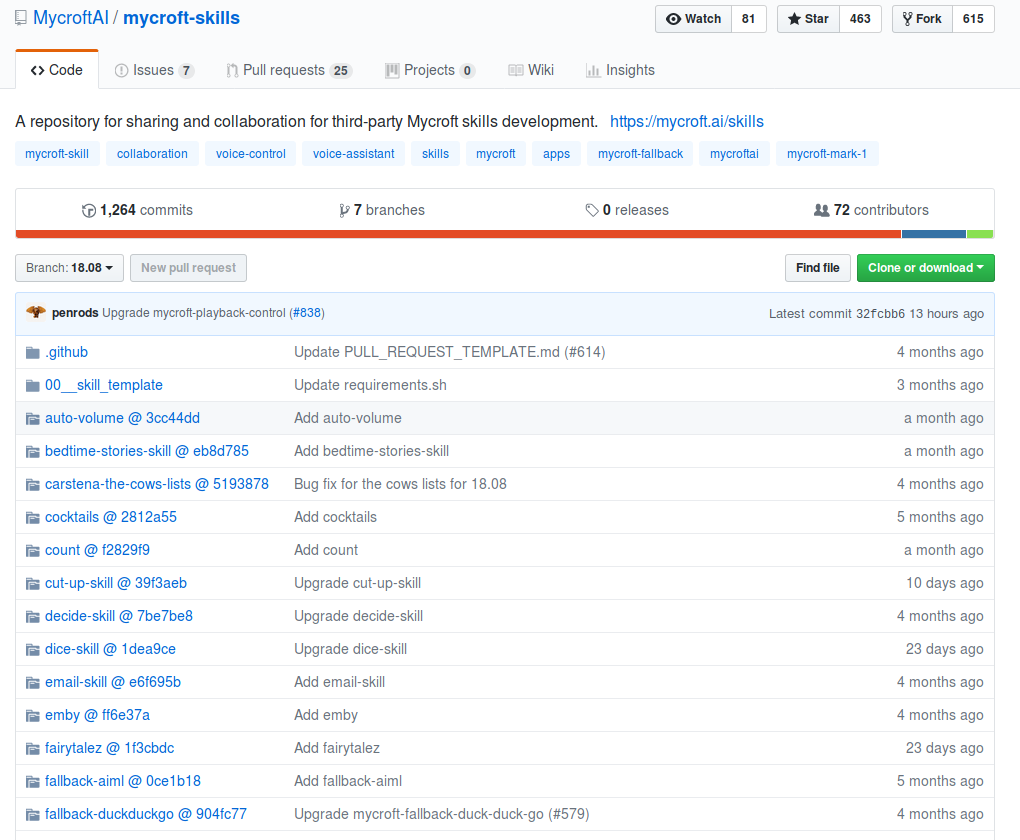Click the decide-skill submodule icon
Screen dimensions: 1020x840
33,617
